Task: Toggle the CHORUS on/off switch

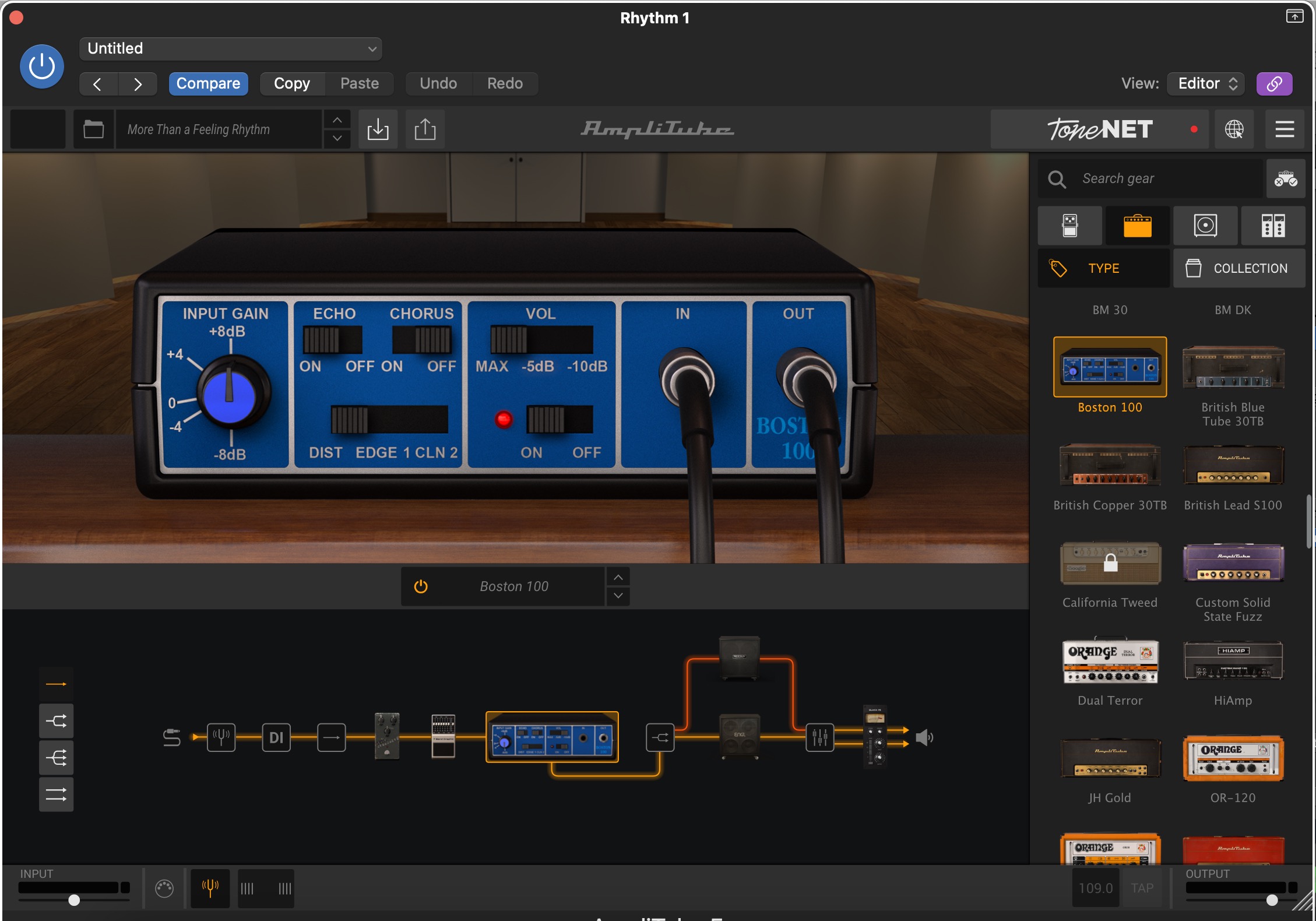Action: pyautogui.click(x=422, y=340)
